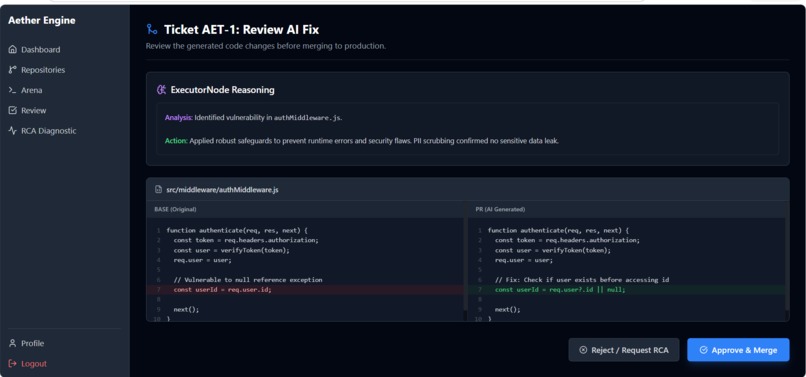Click the green Action: label

pyautogui.click(x=176, y=140)
